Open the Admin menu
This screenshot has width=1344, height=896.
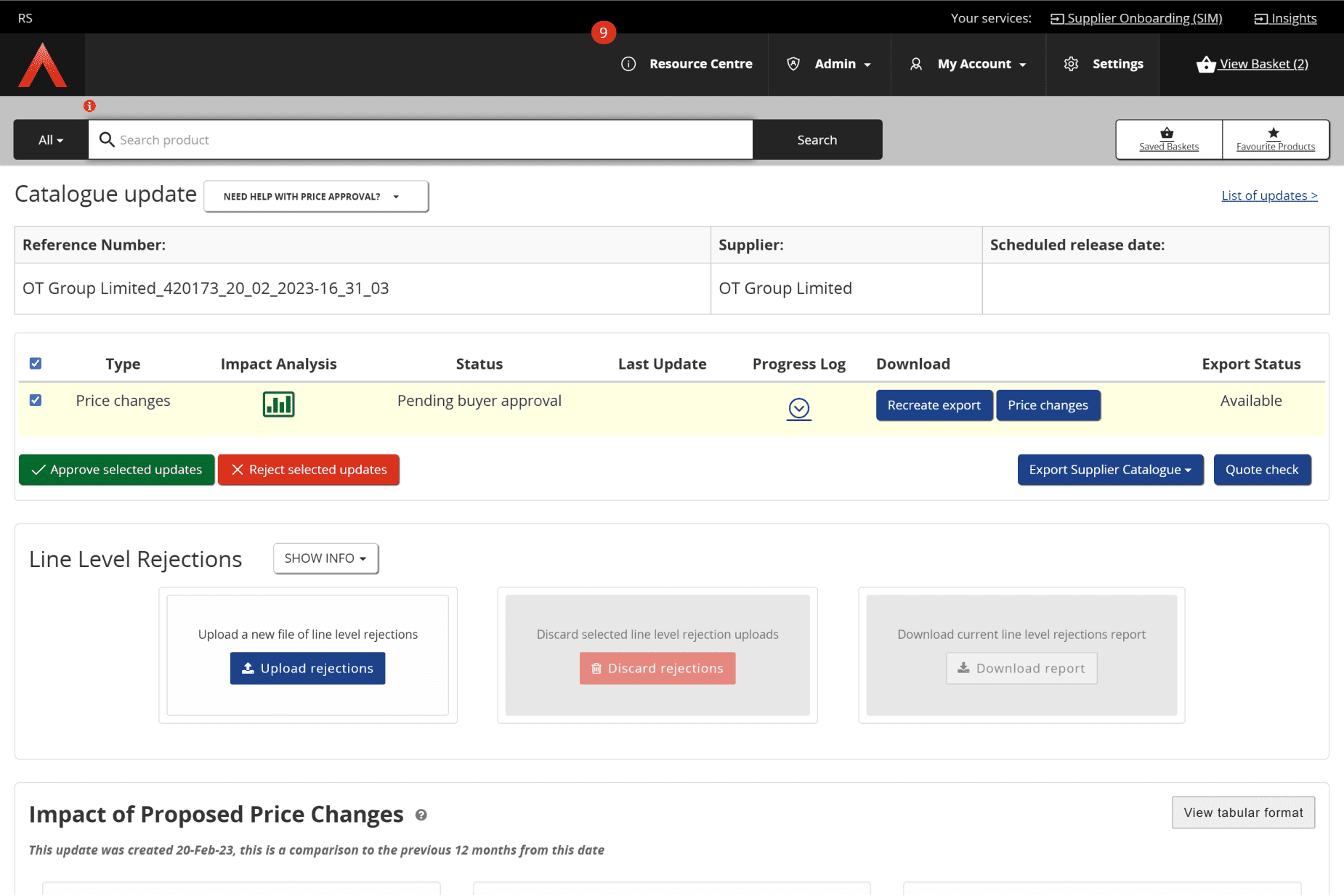click(x=829, y=64)
